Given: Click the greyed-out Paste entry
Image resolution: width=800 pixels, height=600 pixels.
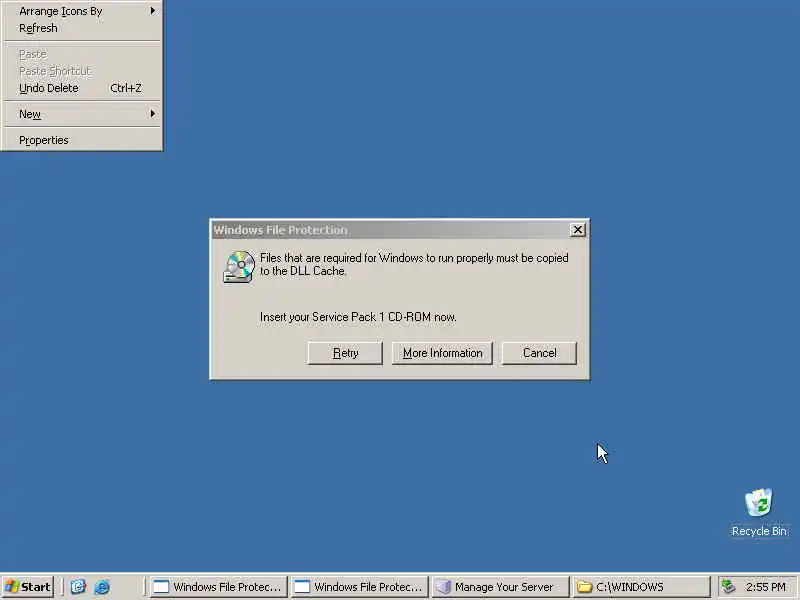Looking at the screenshot, I should (82, 54).
